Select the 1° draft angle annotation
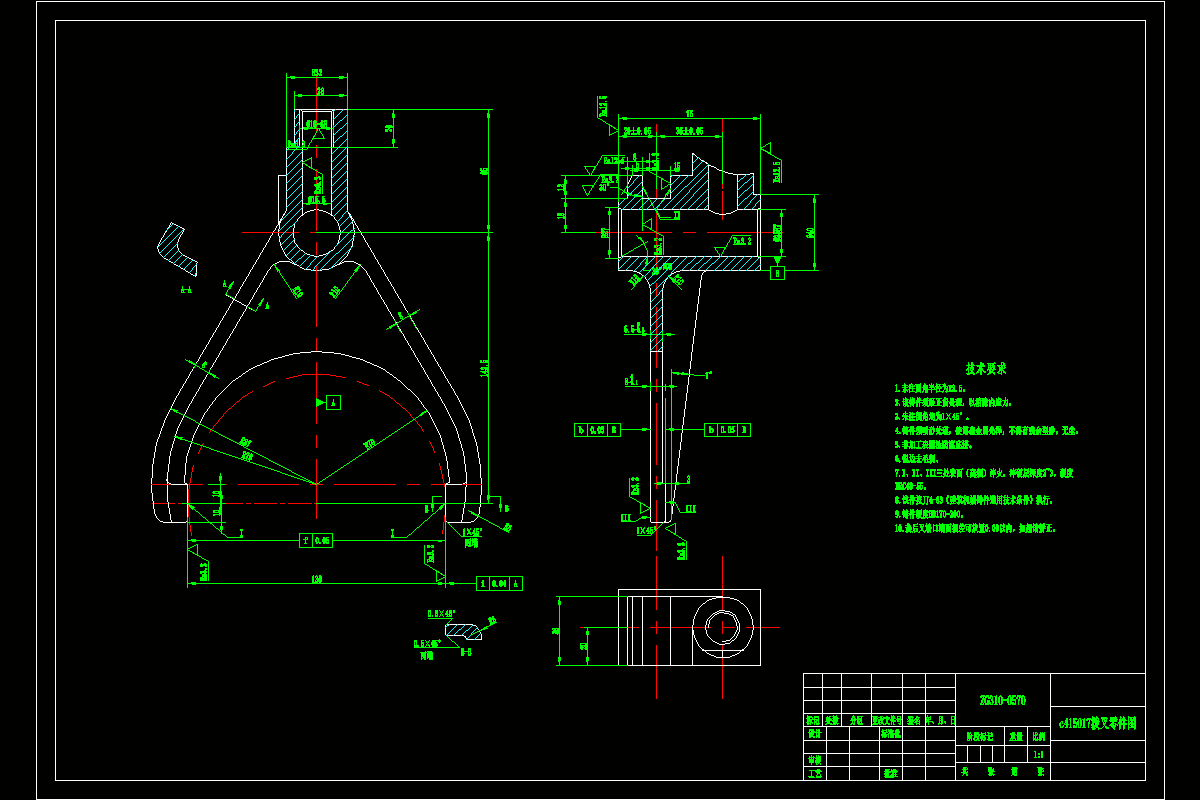The image size is (1200, 800). 708,375
